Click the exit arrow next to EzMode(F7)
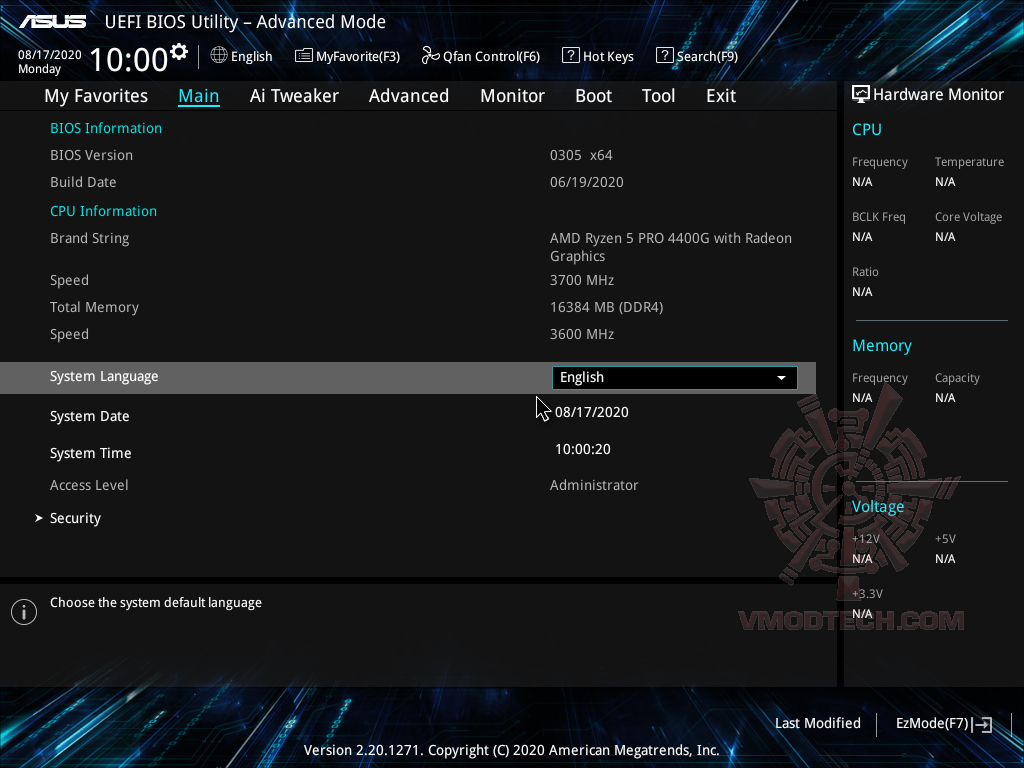This screenshot has width=1024, height=768. point(983,723)
